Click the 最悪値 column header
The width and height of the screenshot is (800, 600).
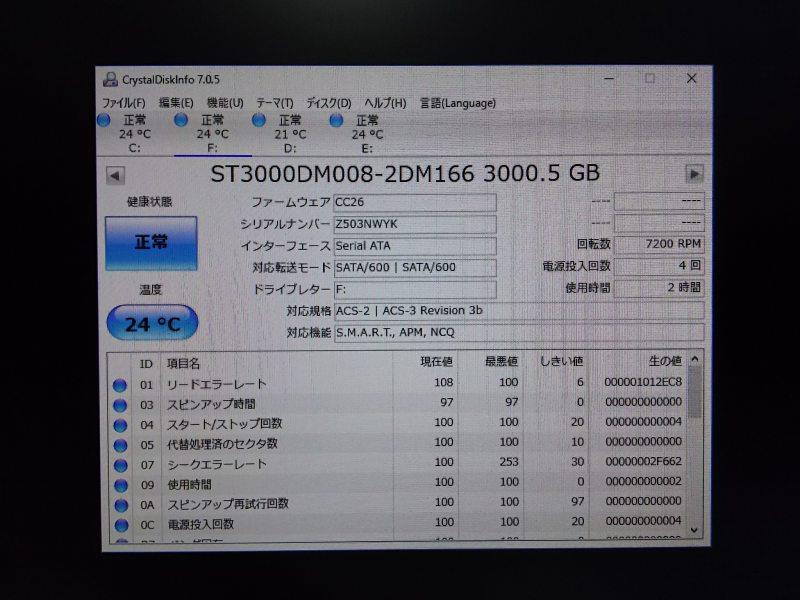point(491,362)
